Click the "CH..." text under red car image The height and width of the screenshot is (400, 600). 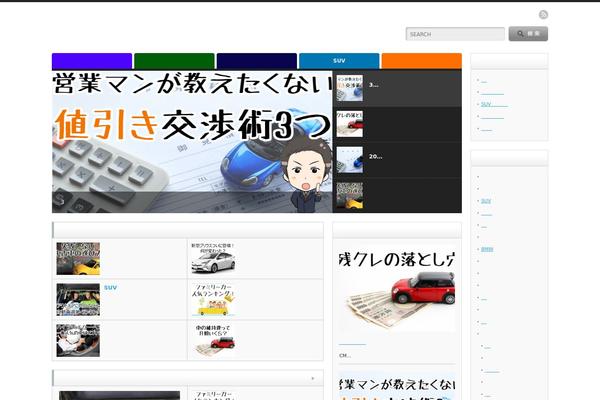pyautogui.click(x=345, y=356)
